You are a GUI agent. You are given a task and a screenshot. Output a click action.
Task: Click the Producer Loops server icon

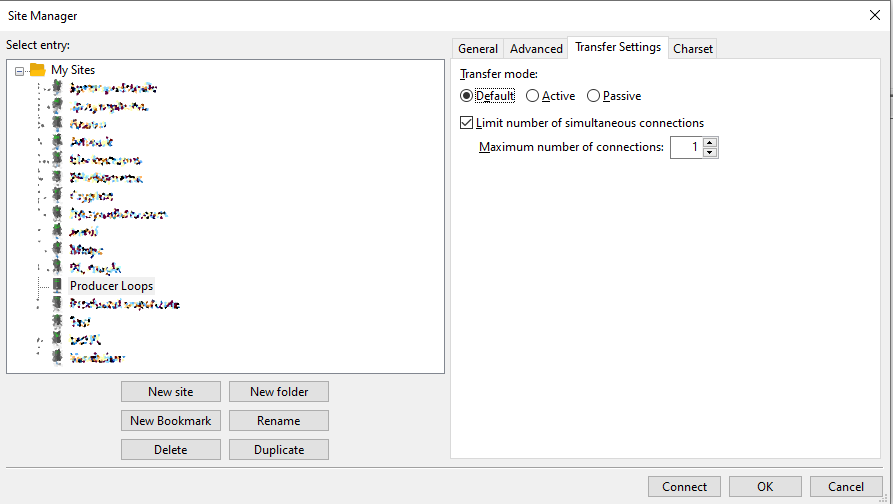(58, 286)
